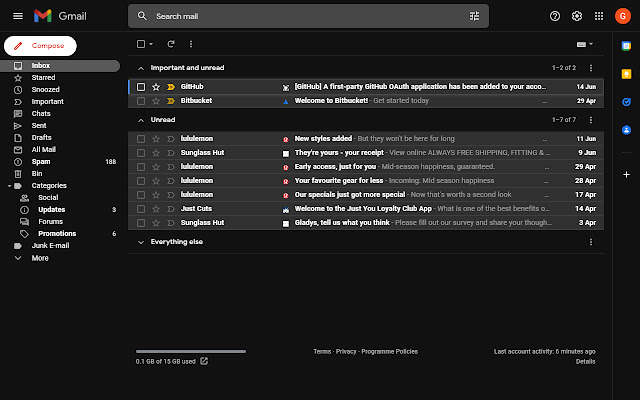Expand the Everything else section
The height and width of the screenshot is (400, 640).
coord(141,242)
